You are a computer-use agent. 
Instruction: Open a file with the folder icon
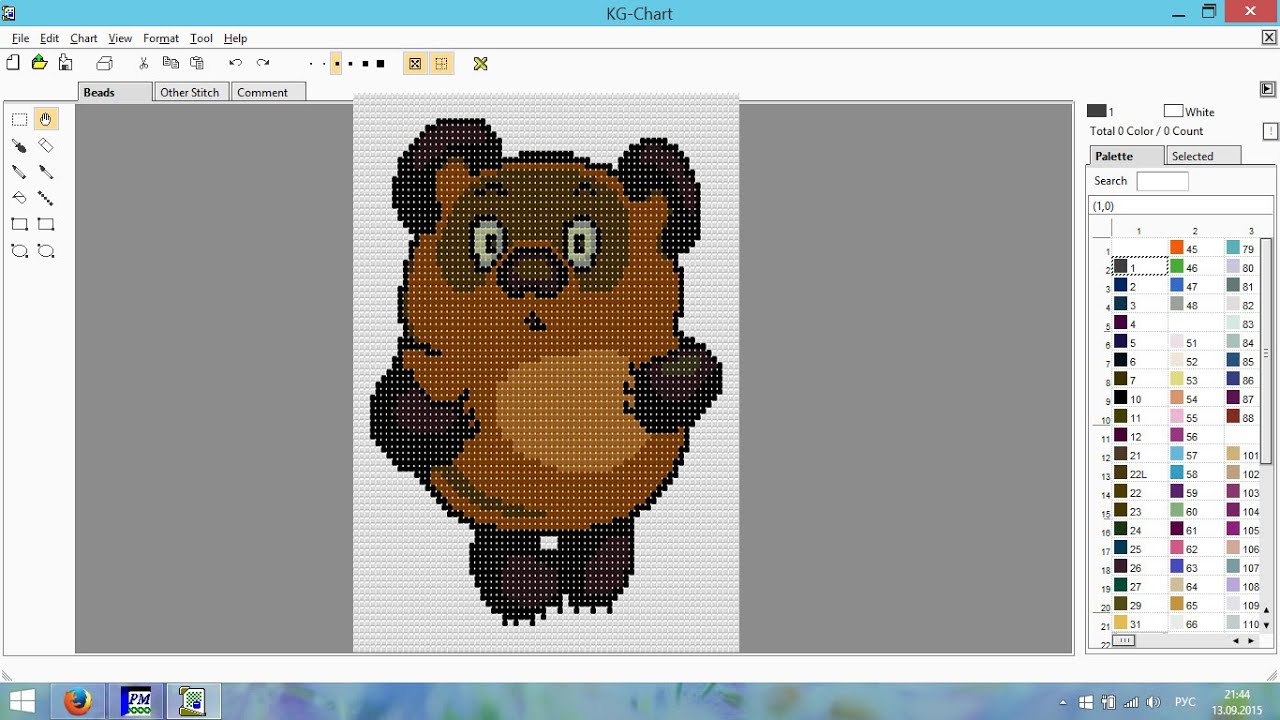[x=39, y=63]
